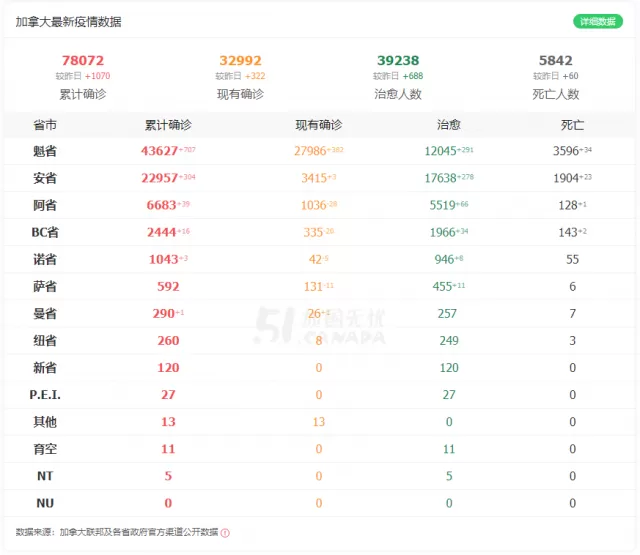This screenshot has width=640, height=555.
Task: Select the 萨省 row label
Action: click(45, 286)
